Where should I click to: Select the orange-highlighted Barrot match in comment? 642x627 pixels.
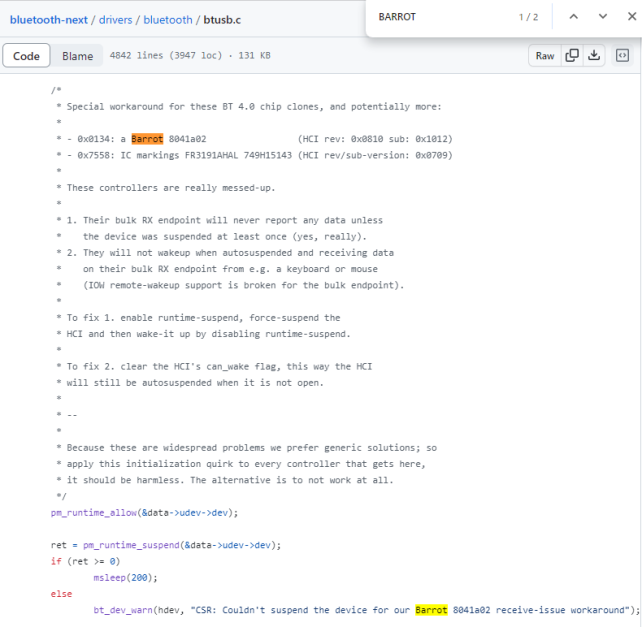(147, 139)
